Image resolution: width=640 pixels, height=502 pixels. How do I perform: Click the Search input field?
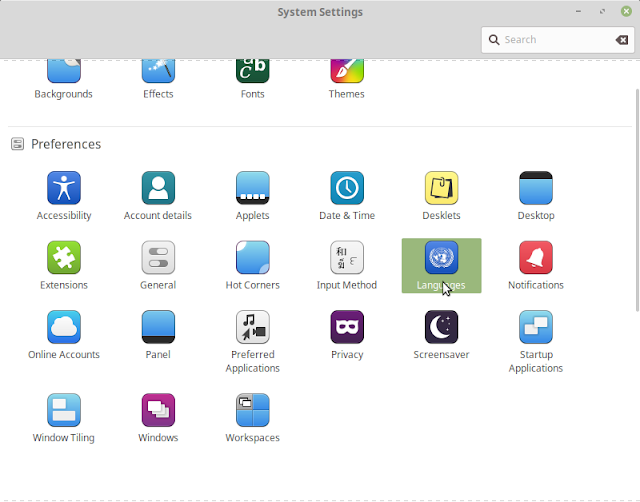(558, 40)
